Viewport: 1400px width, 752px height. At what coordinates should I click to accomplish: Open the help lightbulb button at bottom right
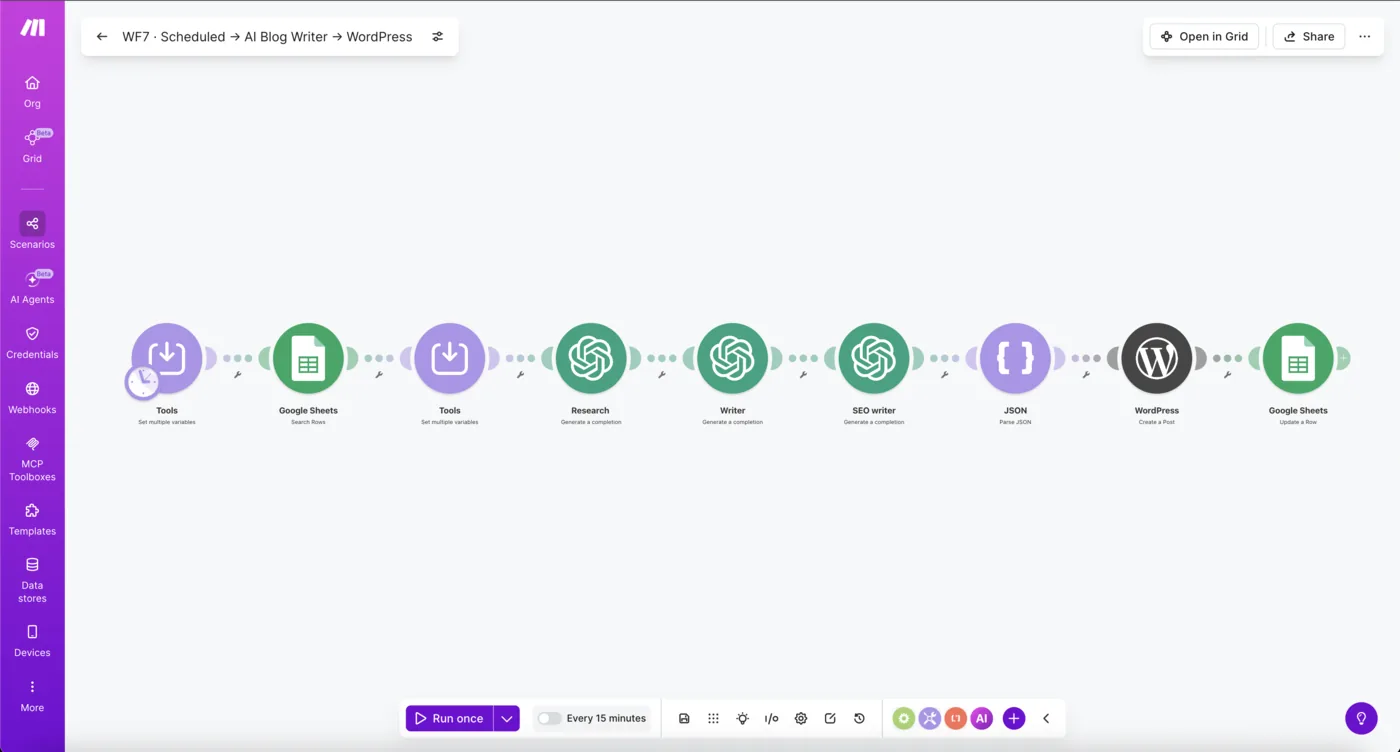coord(1361,718)
